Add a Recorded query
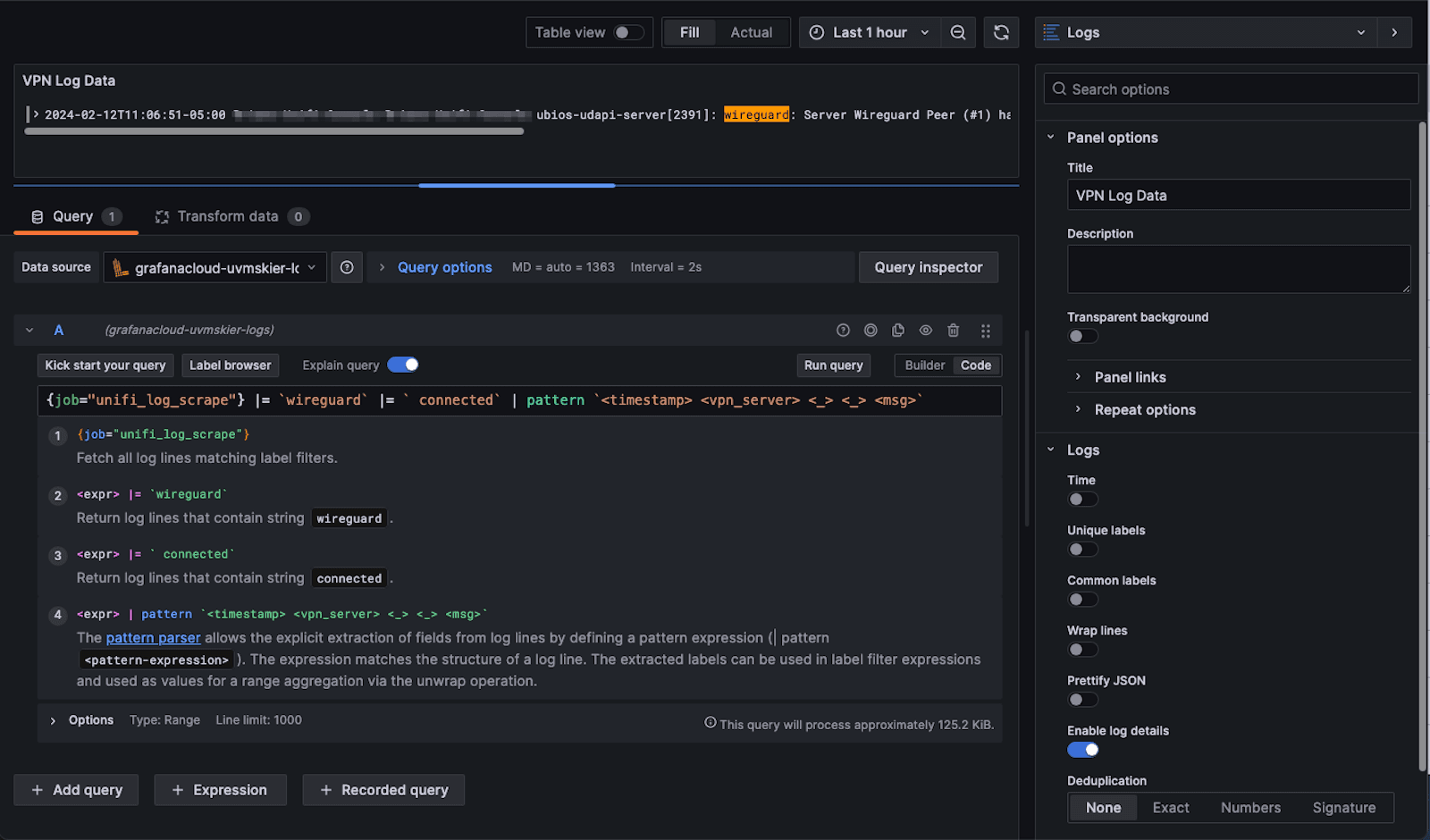This screenshot has height=840, width=1430. [383, 790]
